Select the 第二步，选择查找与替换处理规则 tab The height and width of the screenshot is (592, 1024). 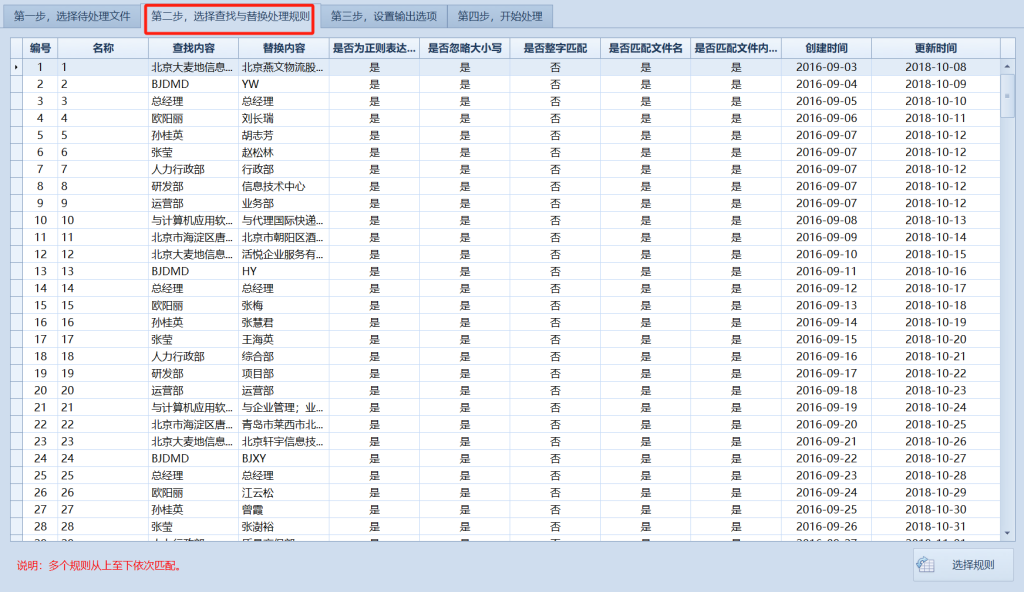coord(231,17)
